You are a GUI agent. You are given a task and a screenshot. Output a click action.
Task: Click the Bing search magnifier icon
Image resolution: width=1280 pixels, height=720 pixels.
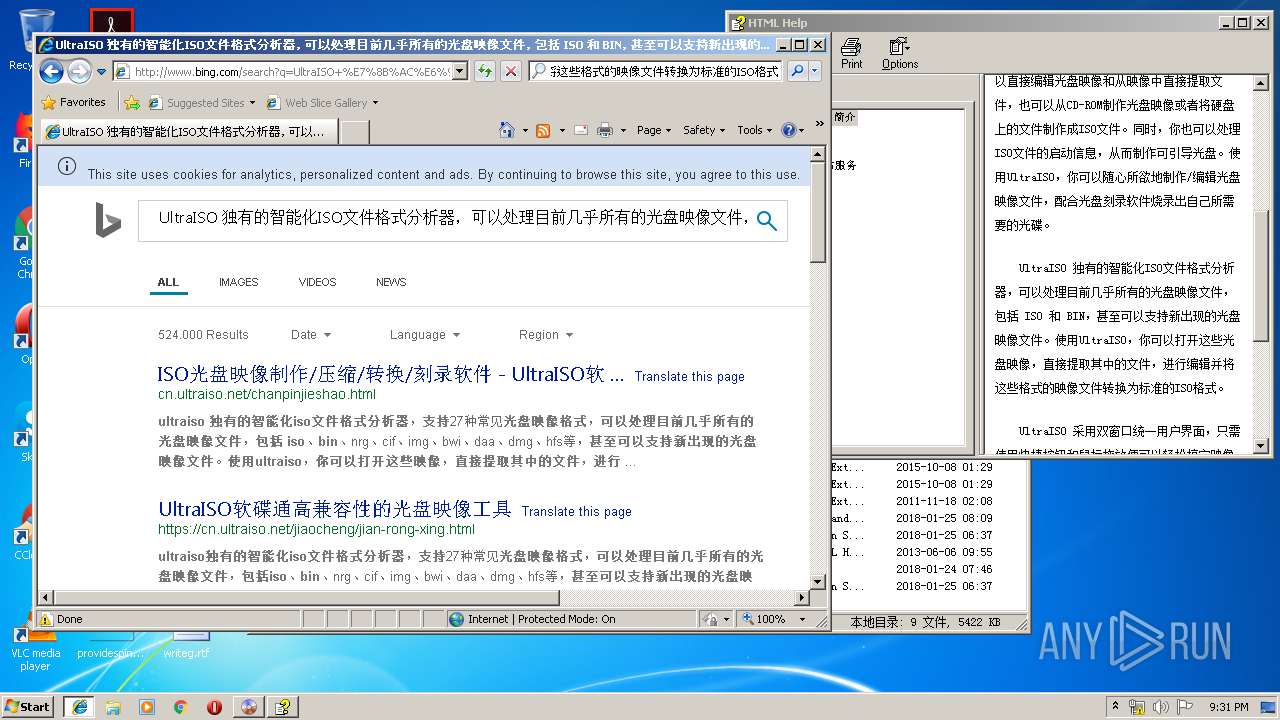(x=767, y=221)
